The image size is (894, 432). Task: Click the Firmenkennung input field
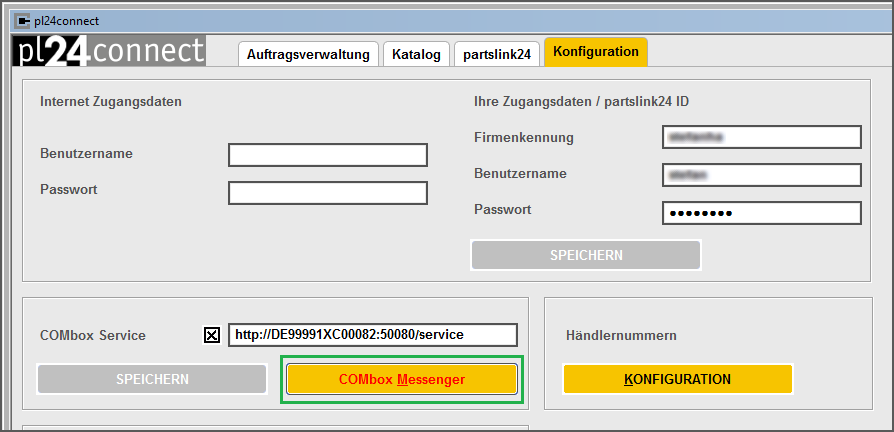762,137
